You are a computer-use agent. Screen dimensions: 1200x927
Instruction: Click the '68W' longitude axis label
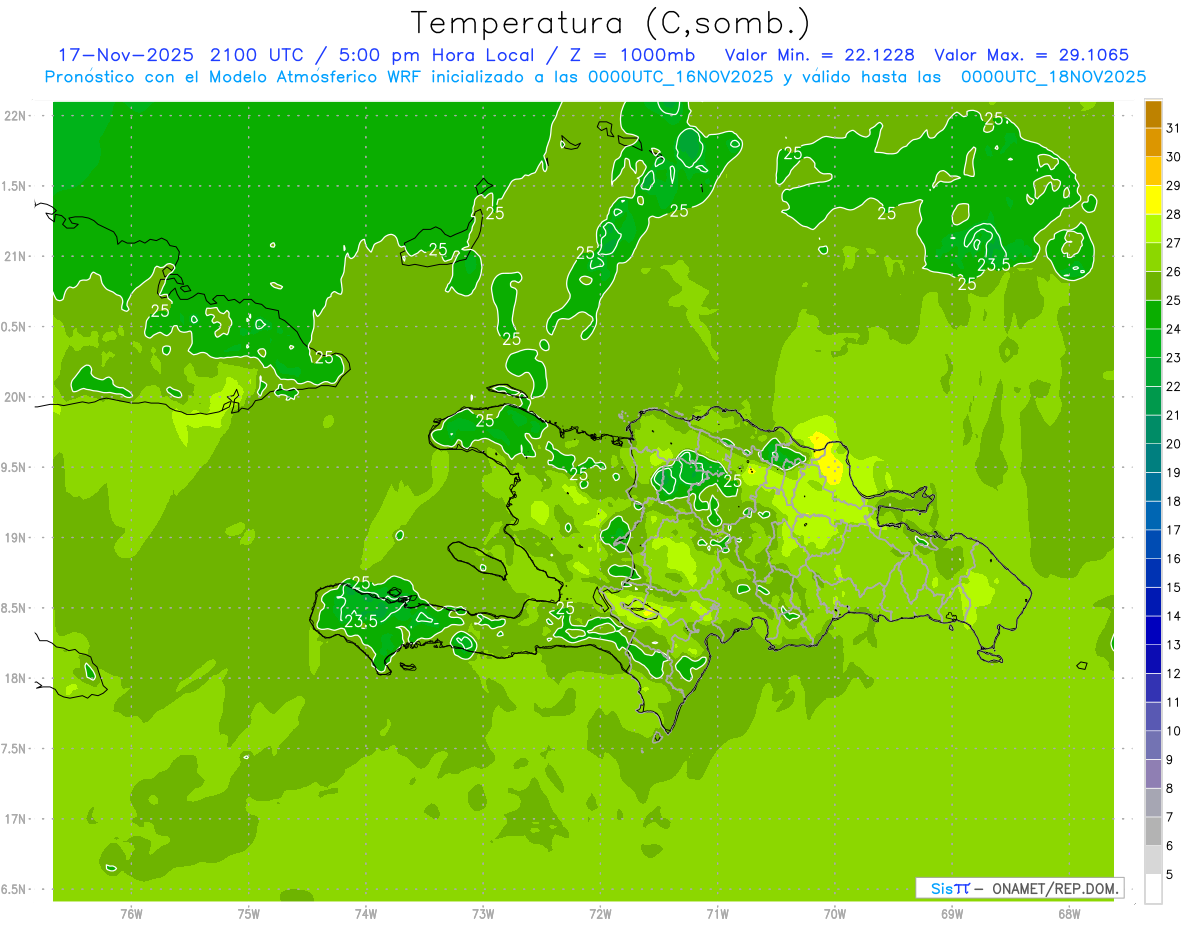pos(1069,913)
